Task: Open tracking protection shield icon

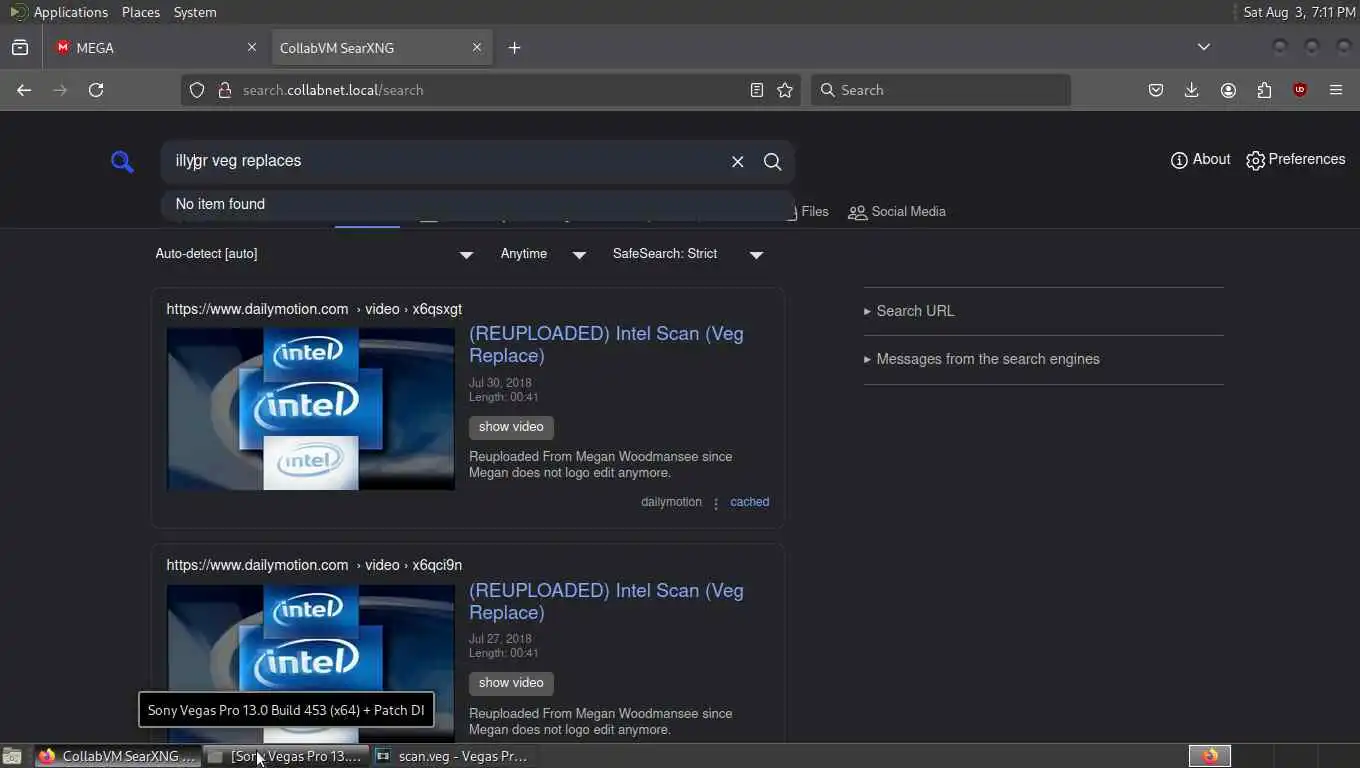Action: 197,90
